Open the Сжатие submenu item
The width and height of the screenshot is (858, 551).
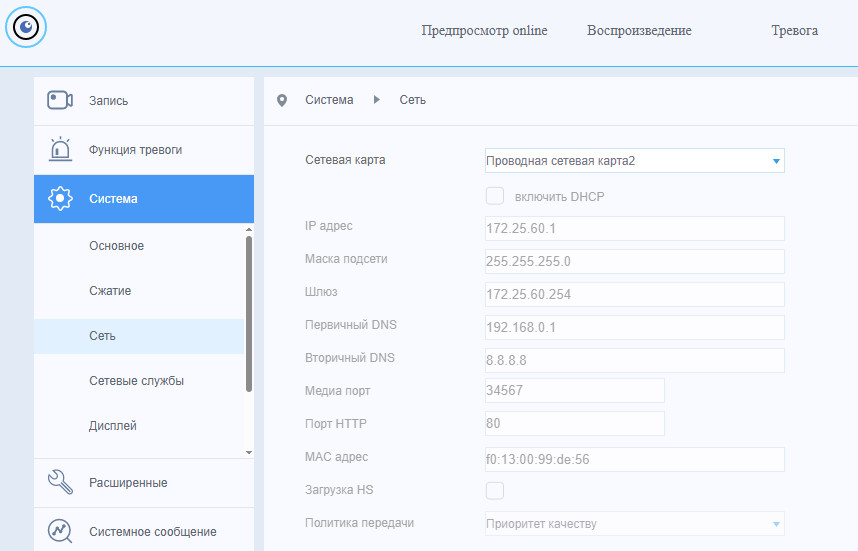point(110,291)
